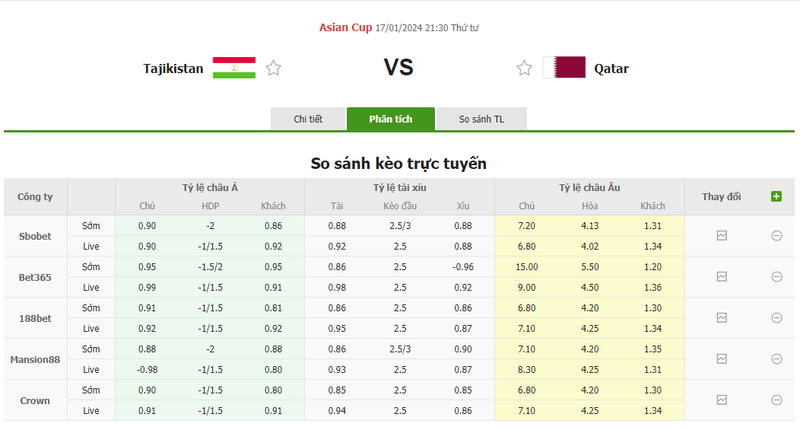Collapse the Crown row using its minus circle
800x430 pixels.
click(776, 400)
